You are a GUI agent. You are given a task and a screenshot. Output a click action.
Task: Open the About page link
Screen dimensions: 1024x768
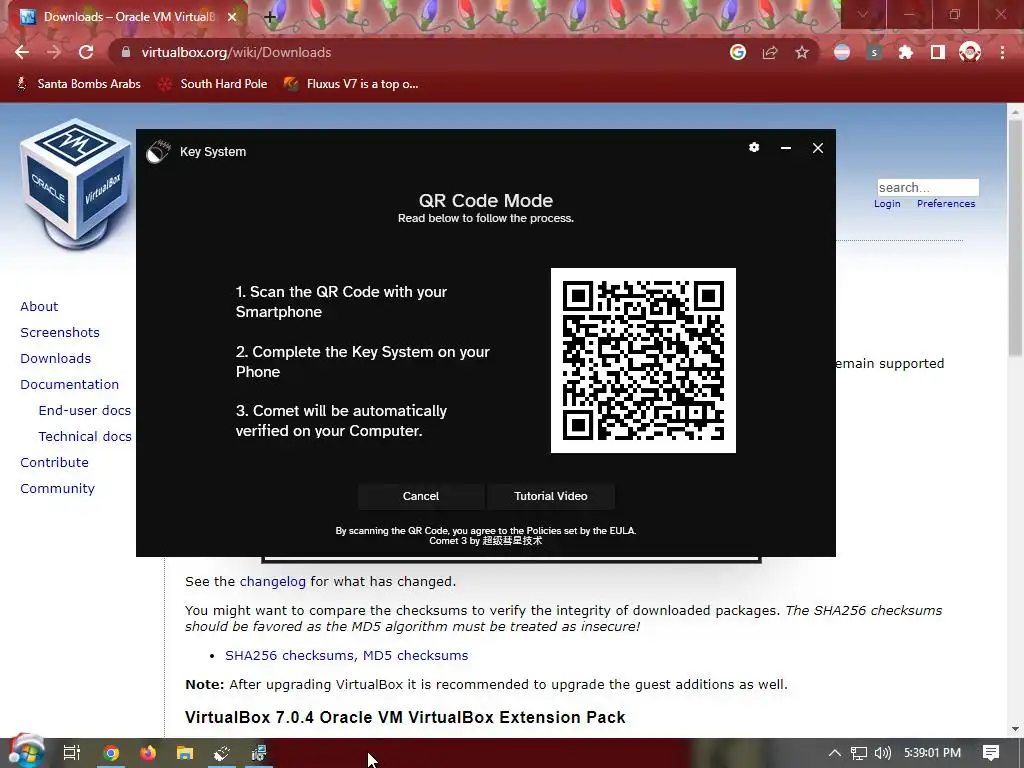pyautogui.click(x=39, y=306)
